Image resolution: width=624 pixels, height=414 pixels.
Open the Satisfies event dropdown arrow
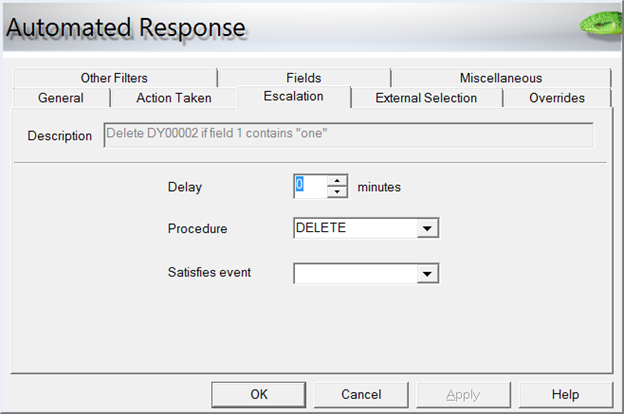(x=428, y=273)
